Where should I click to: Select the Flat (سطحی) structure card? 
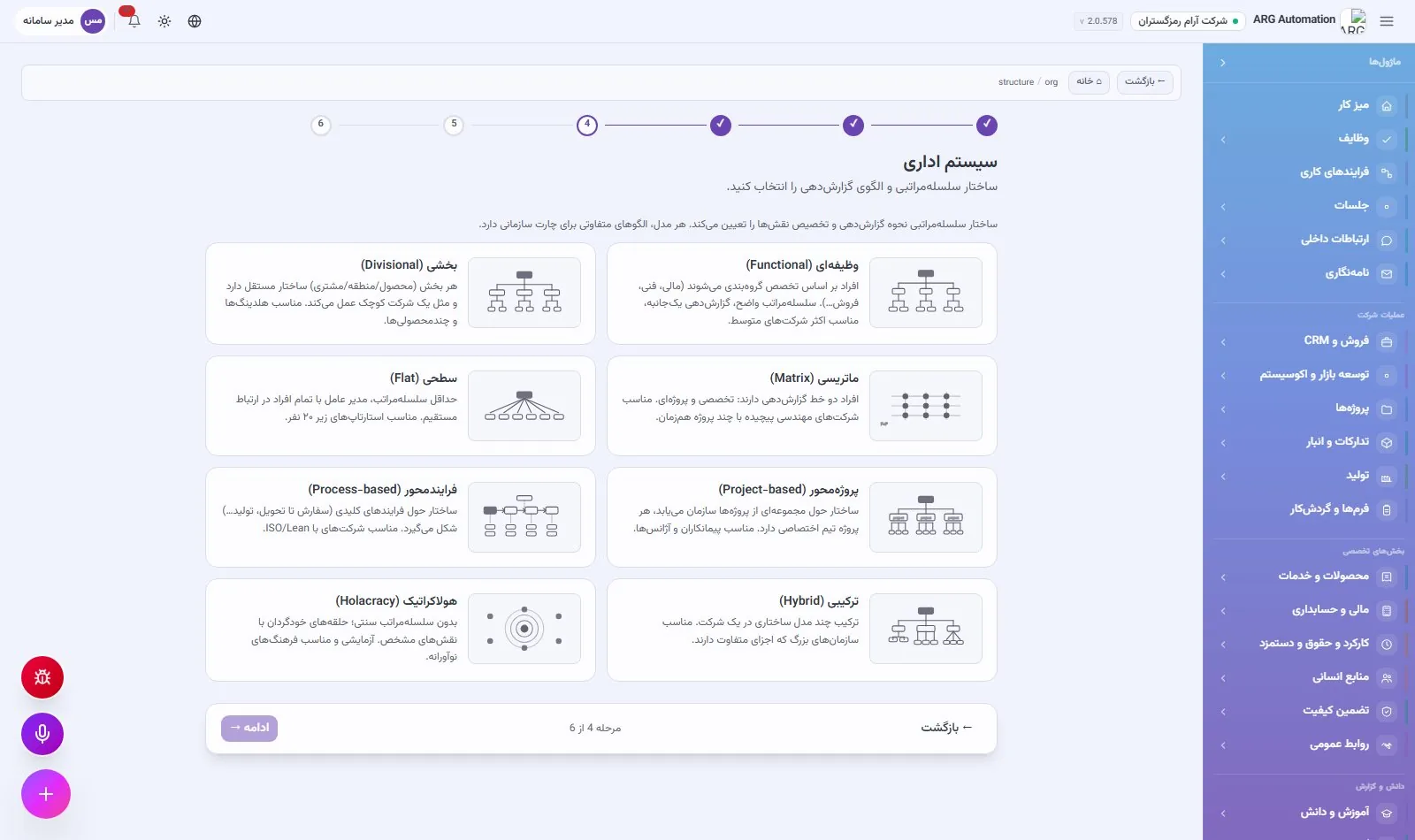pos(401,406)
